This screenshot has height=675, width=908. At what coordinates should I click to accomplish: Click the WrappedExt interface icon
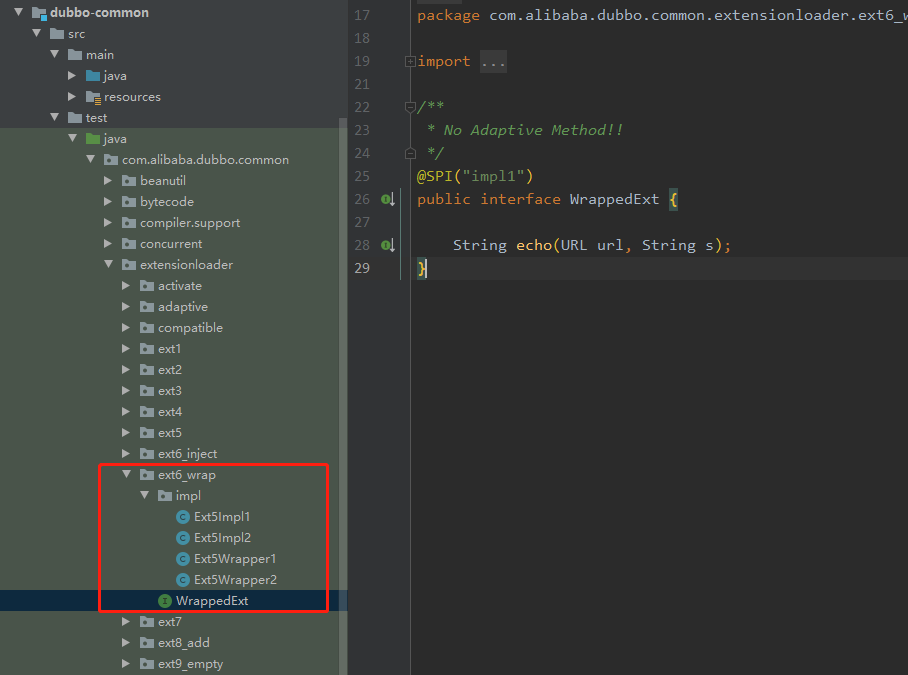pos(165,601)
